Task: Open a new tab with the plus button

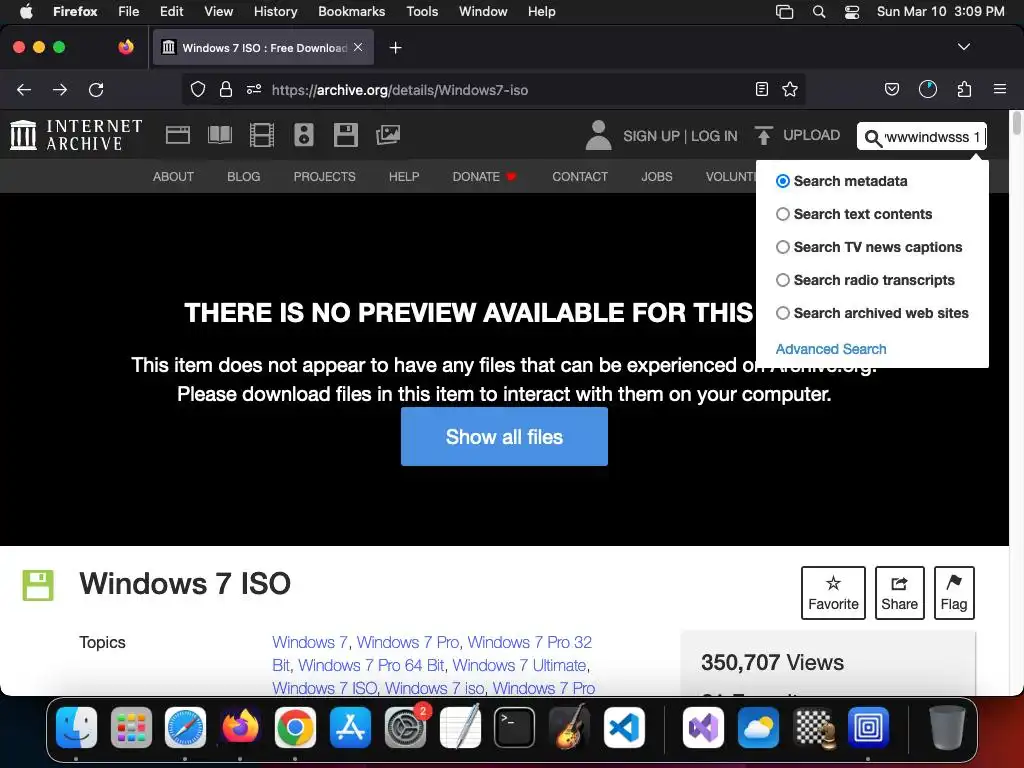Action: click(x=395, y=48)
